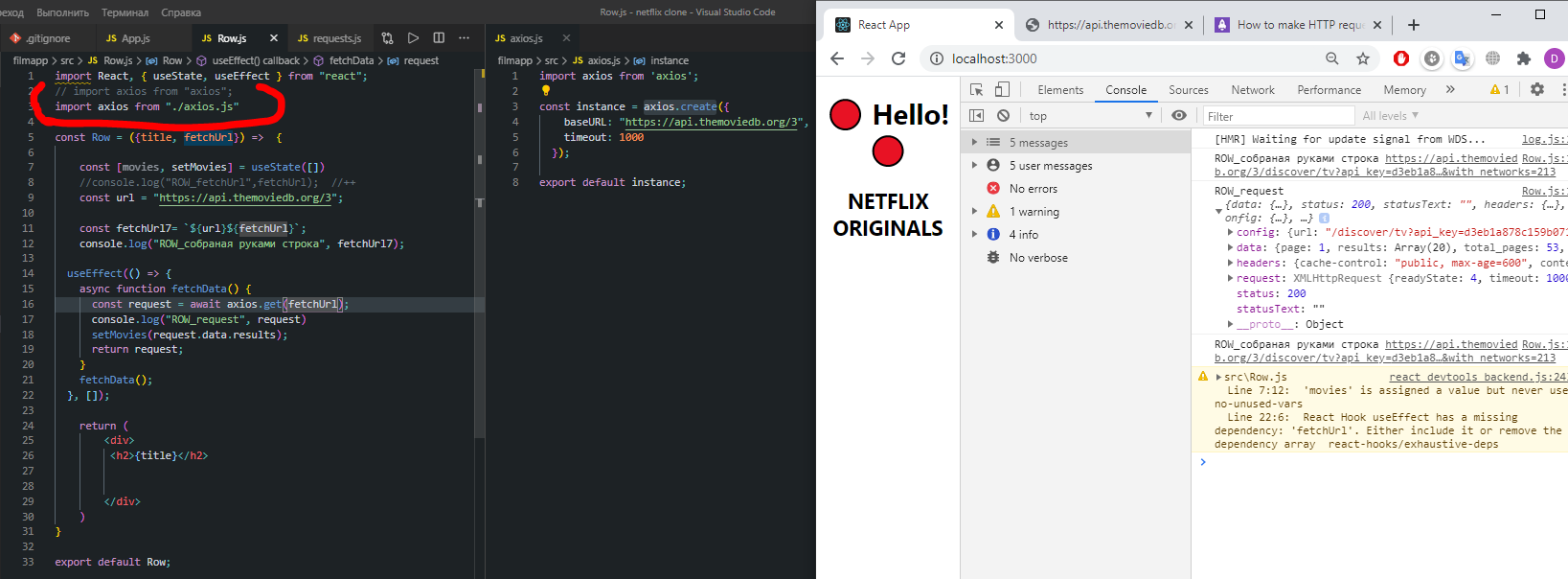
Task: Create a live expression with the eye icon
Action: pyautogui.click(x=1179, y=115)
